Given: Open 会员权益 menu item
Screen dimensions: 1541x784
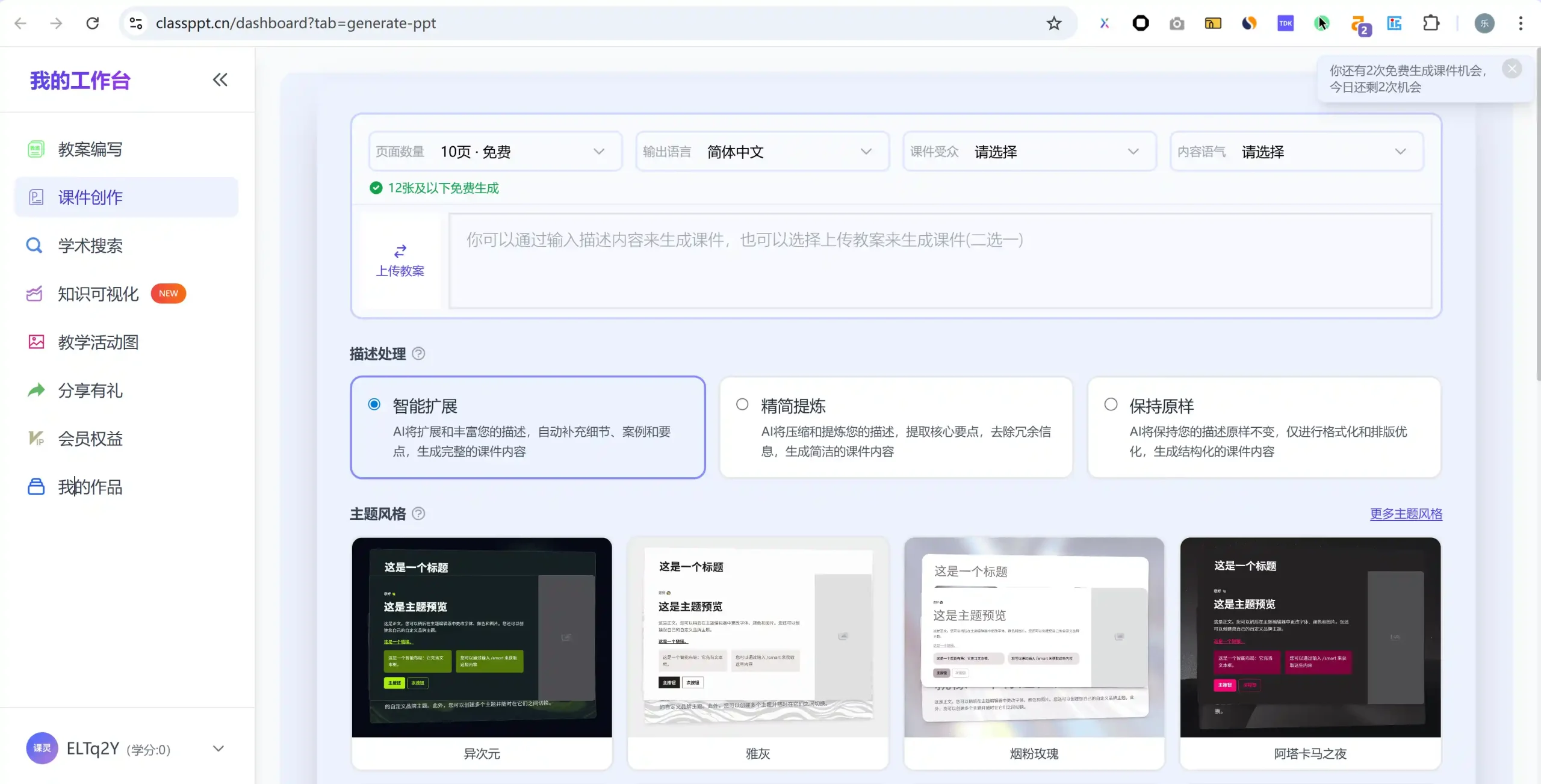Looking at the screenshot, I should [x=90, y=439].
